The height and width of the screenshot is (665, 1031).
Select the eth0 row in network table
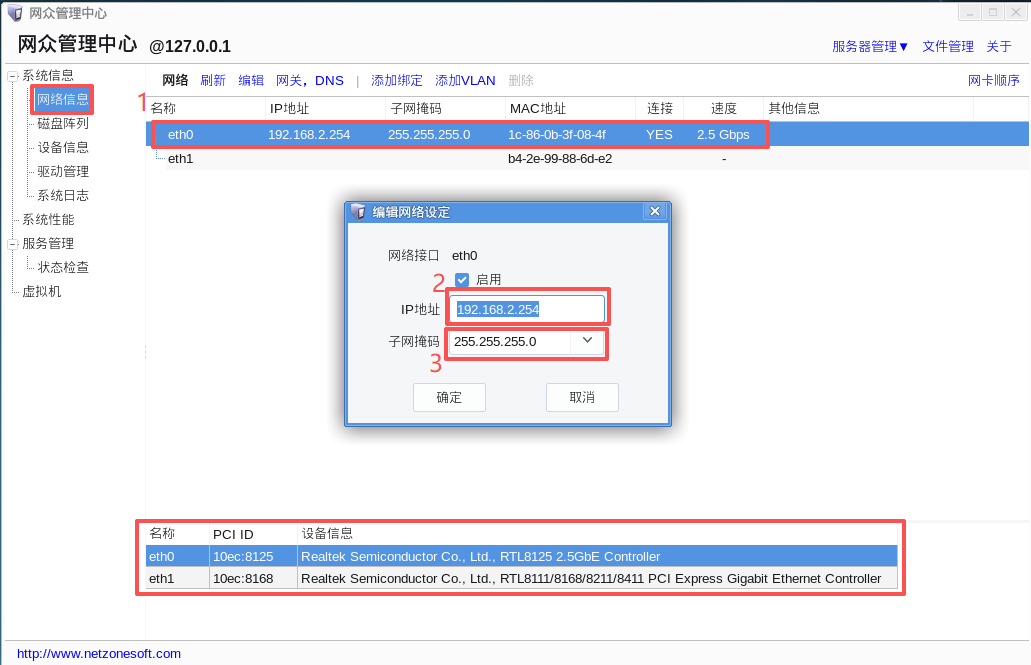(587, 134)
